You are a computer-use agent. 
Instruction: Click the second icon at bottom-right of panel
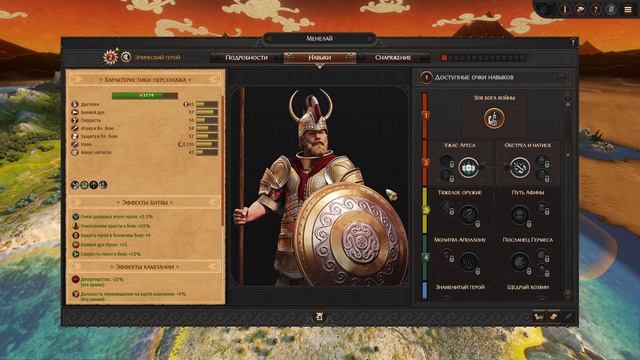(x=553, y=316)
